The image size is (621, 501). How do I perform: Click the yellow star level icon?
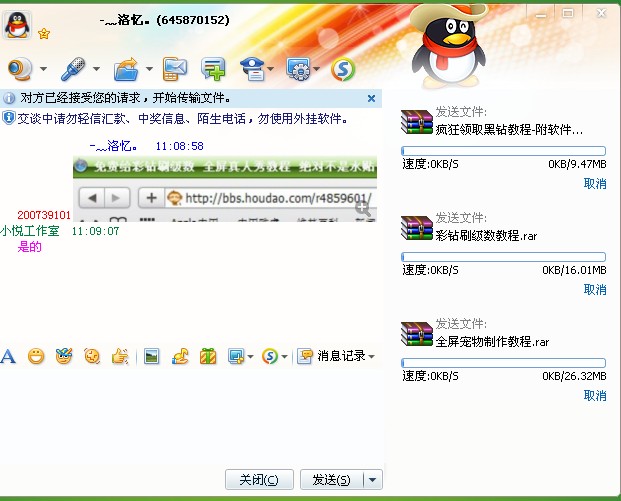pos(44,34)
